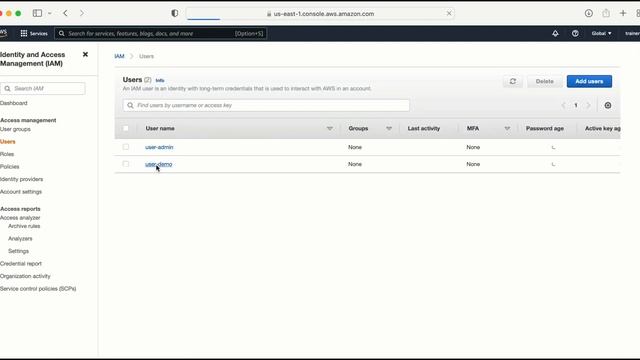Click the AWS services search box
Viewport: 640px width, 360px height.
[160, 33]
